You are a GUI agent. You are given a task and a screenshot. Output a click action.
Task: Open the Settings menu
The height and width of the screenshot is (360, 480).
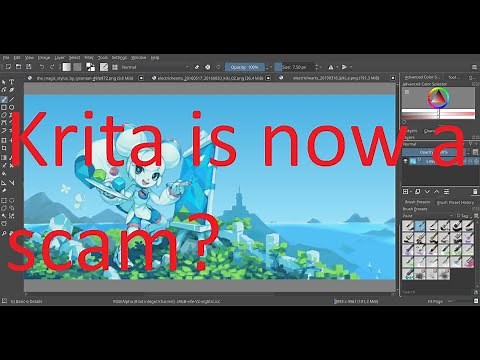tap(119, 58)
